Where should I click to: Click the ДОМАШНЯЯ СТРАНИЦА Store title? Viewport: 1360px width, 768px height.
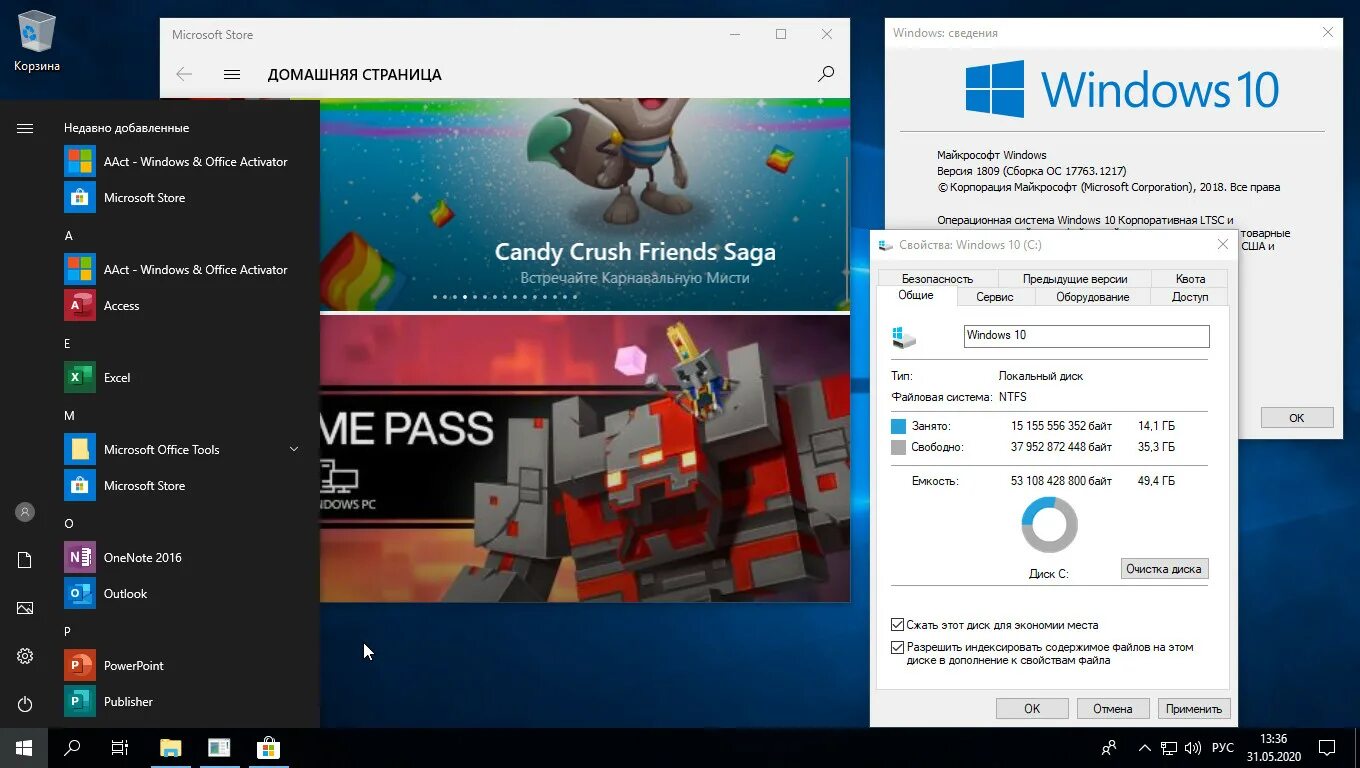point(354,75)
